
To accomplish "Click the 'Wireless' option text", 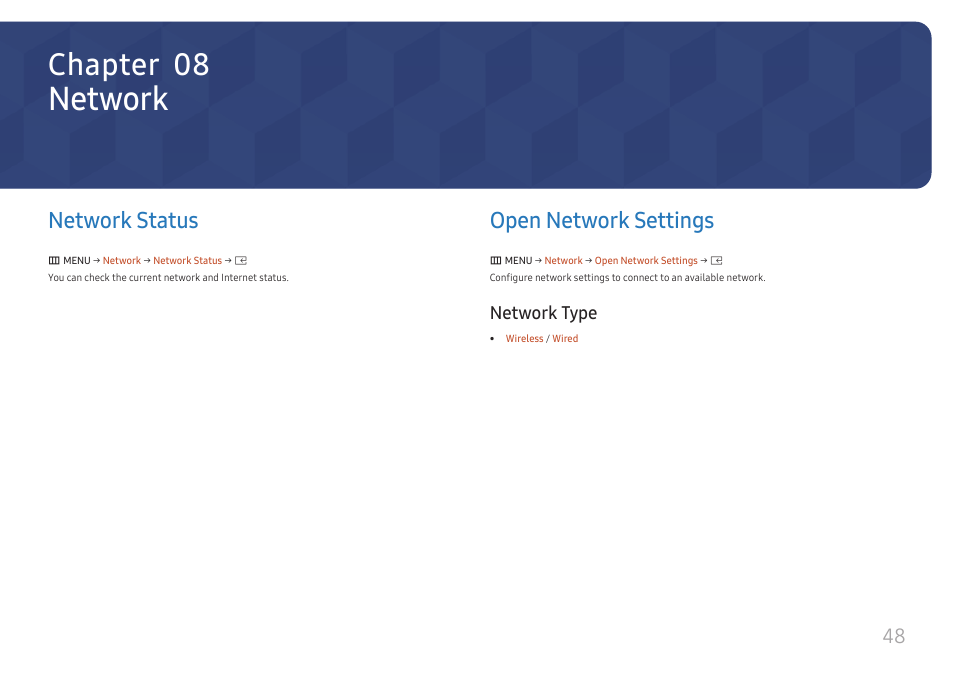I will pos(524,338).
